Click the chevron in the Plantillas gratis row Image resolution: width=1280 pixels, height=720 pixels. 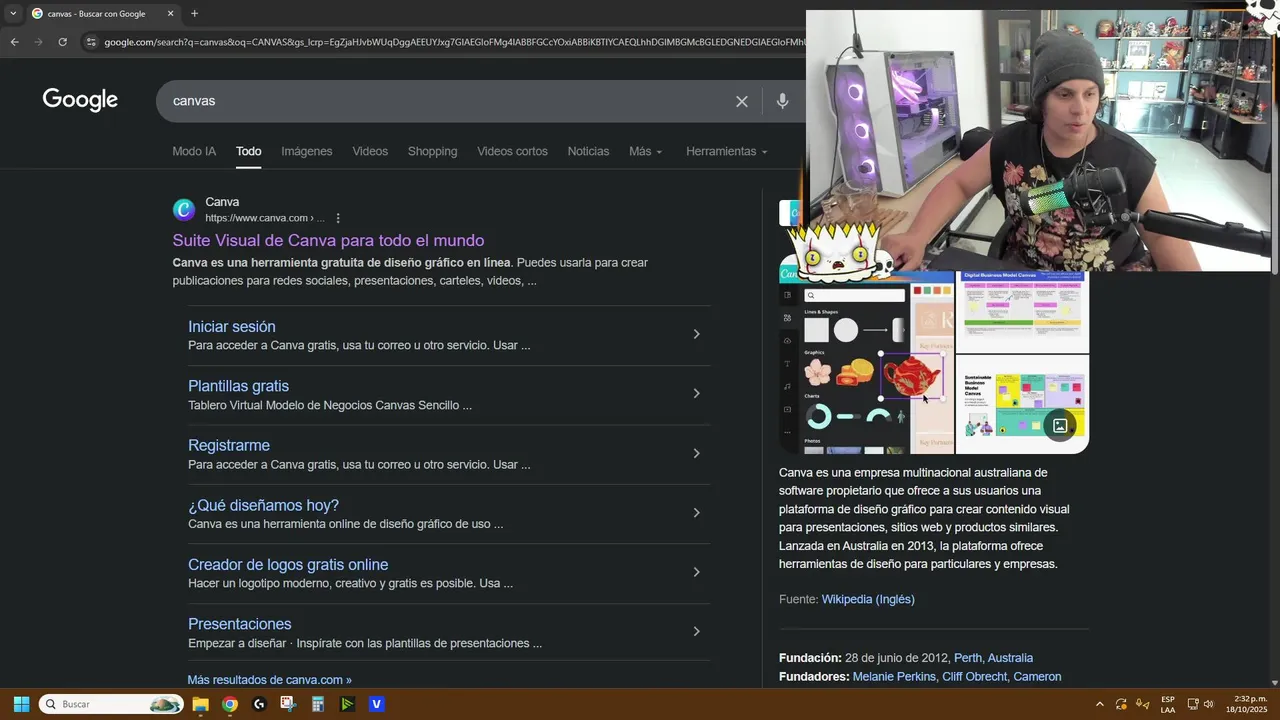[697, 393]
